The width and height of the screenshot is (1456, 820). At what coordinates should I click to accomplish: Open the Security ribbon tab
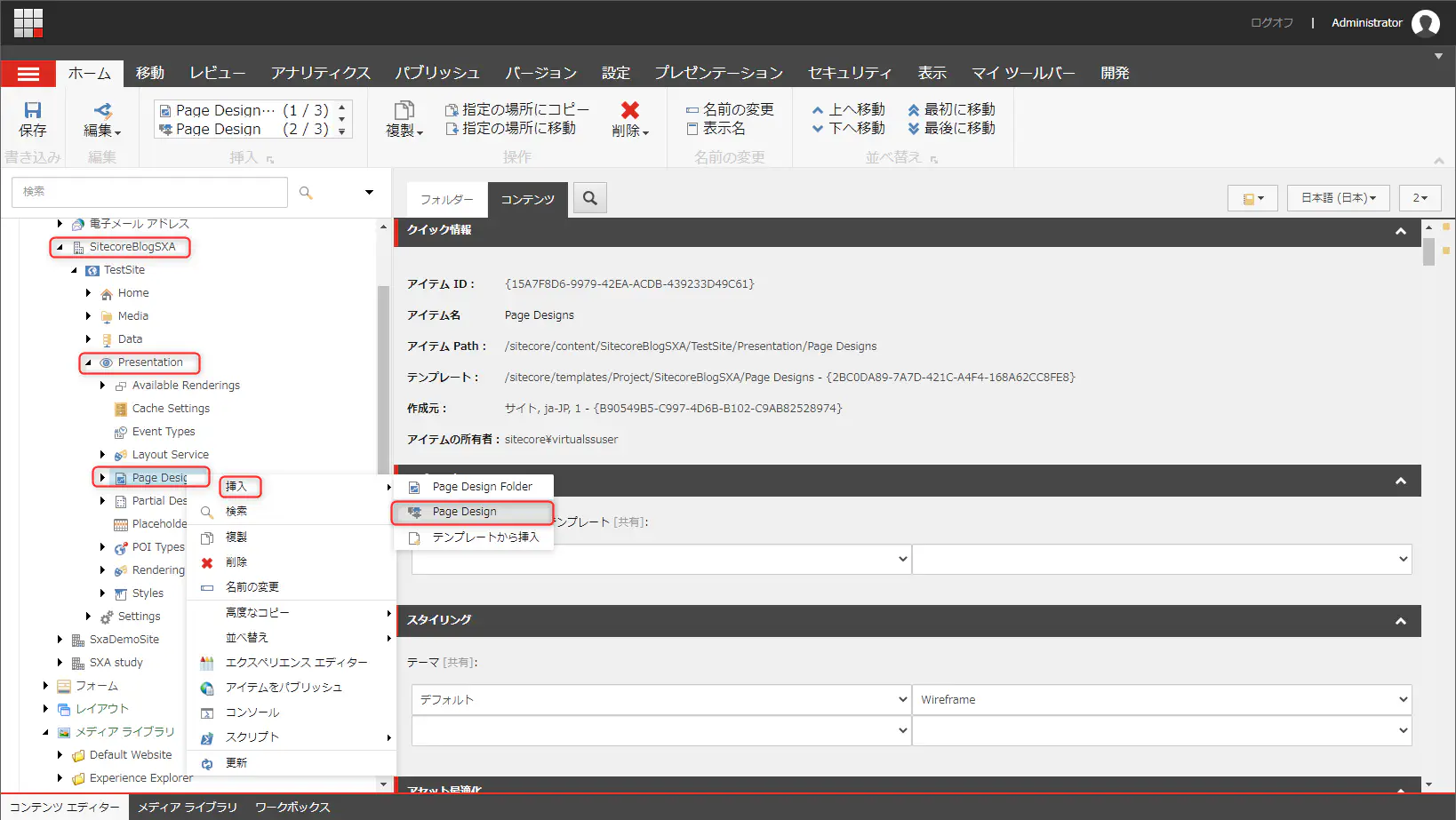coord(850,73)
